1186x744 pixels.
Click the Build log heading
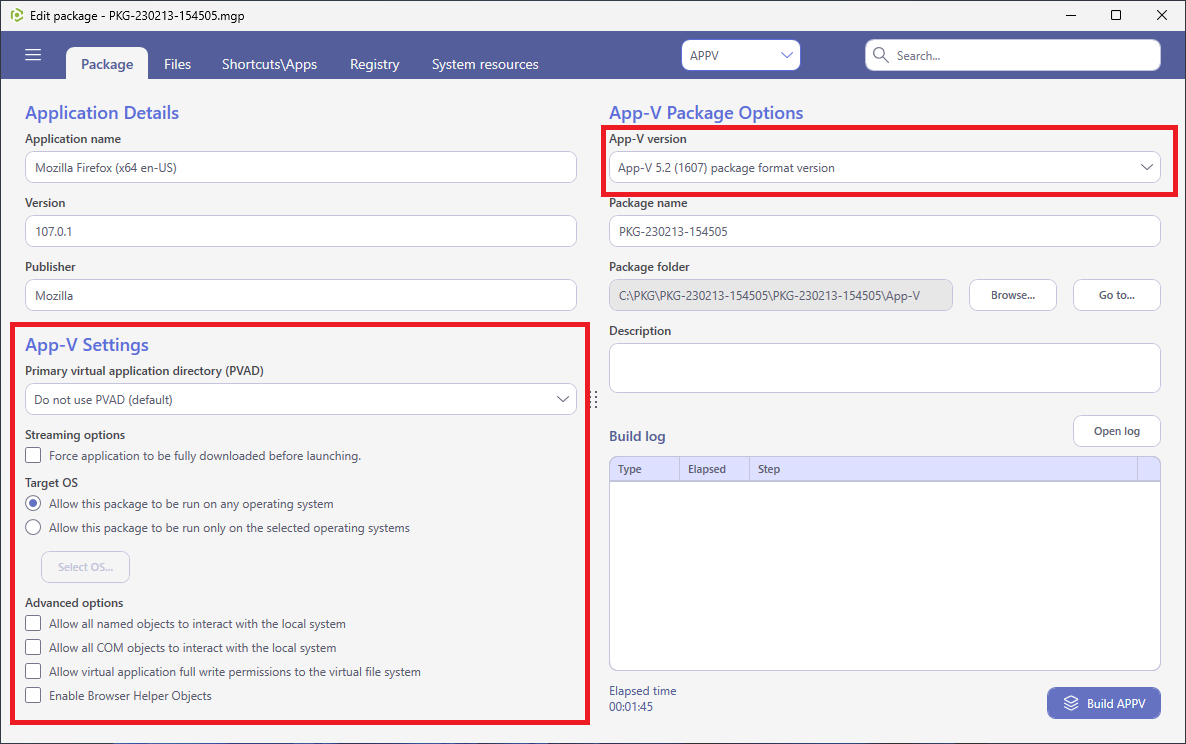point(637,436)
